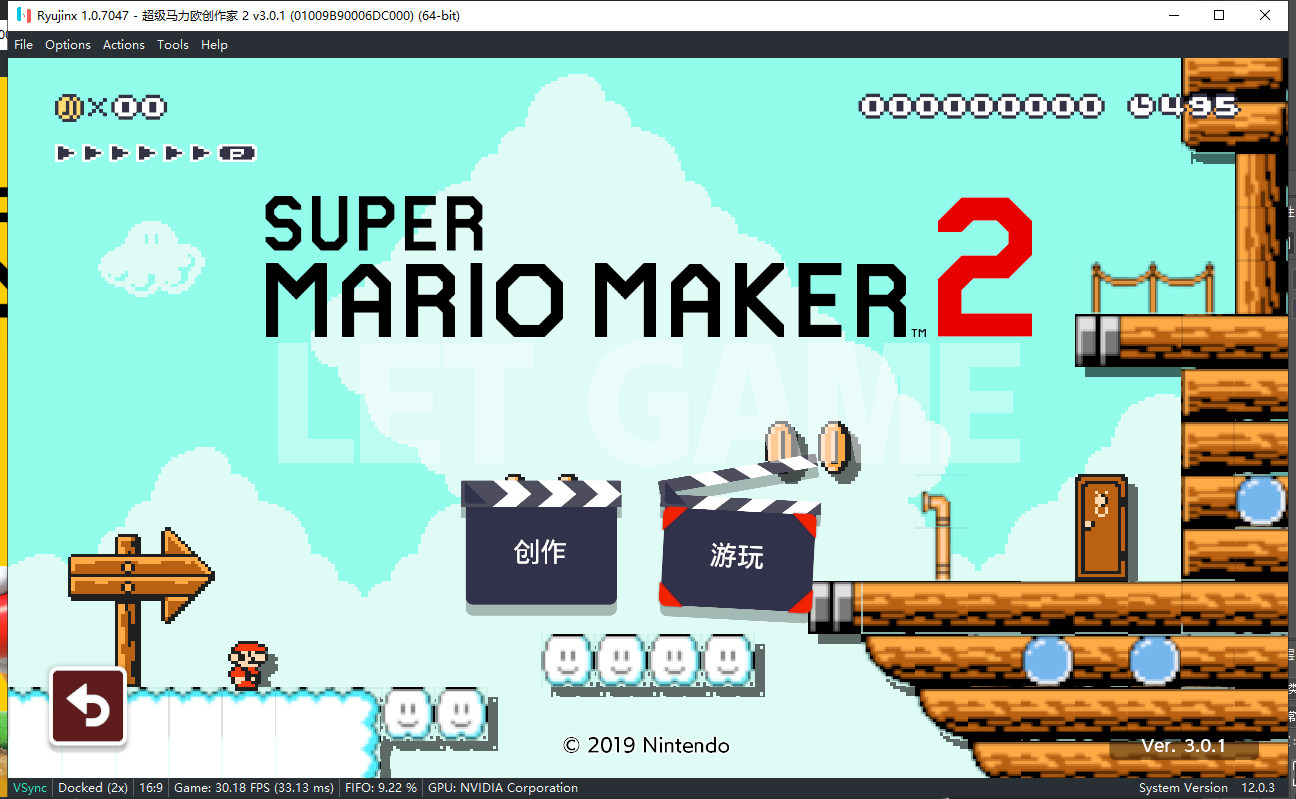The width and height of the screenshot is (1296, 799).
Task: Click the Ryujinx logo in title bar
Action: tap(22, 16)
